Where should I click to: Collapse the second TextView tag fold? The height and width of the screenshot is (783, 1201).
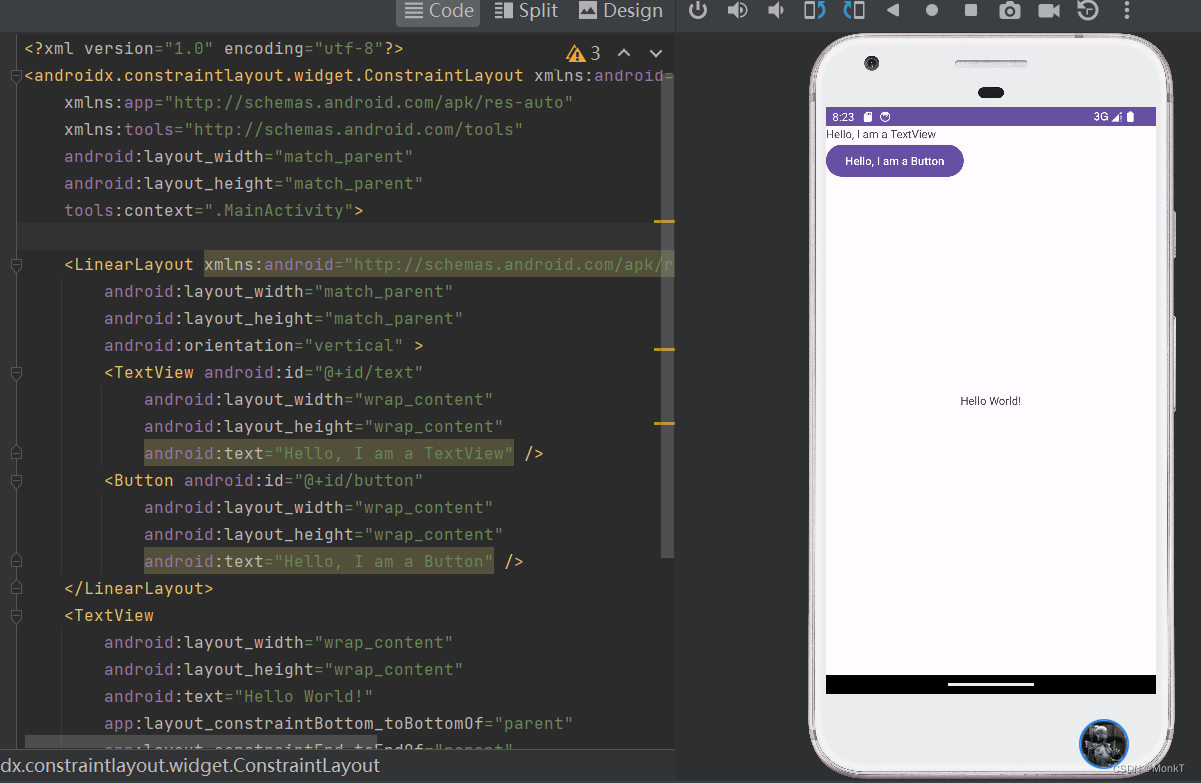[x=16, y=616]
